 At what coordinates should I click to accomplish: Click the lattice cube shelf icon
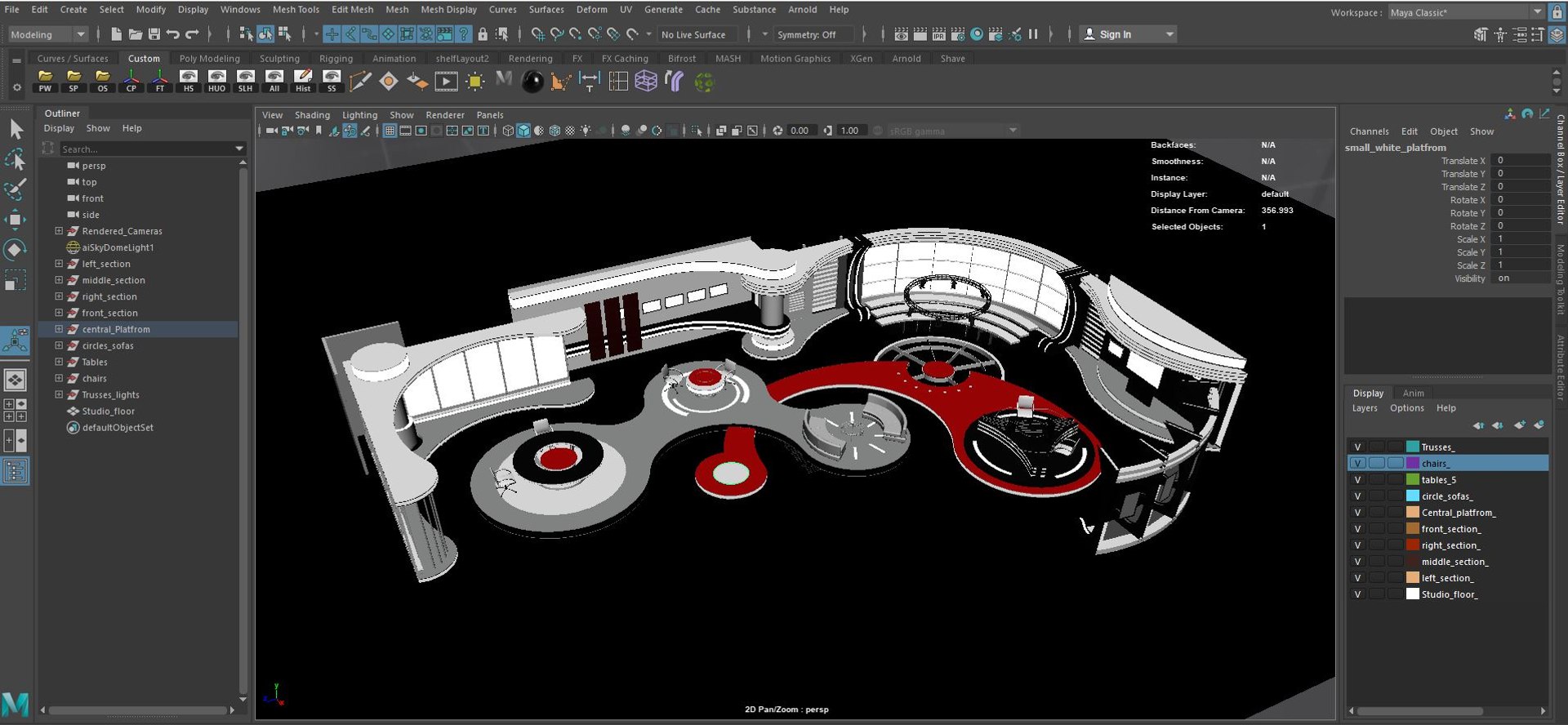[x=646, y=81]
